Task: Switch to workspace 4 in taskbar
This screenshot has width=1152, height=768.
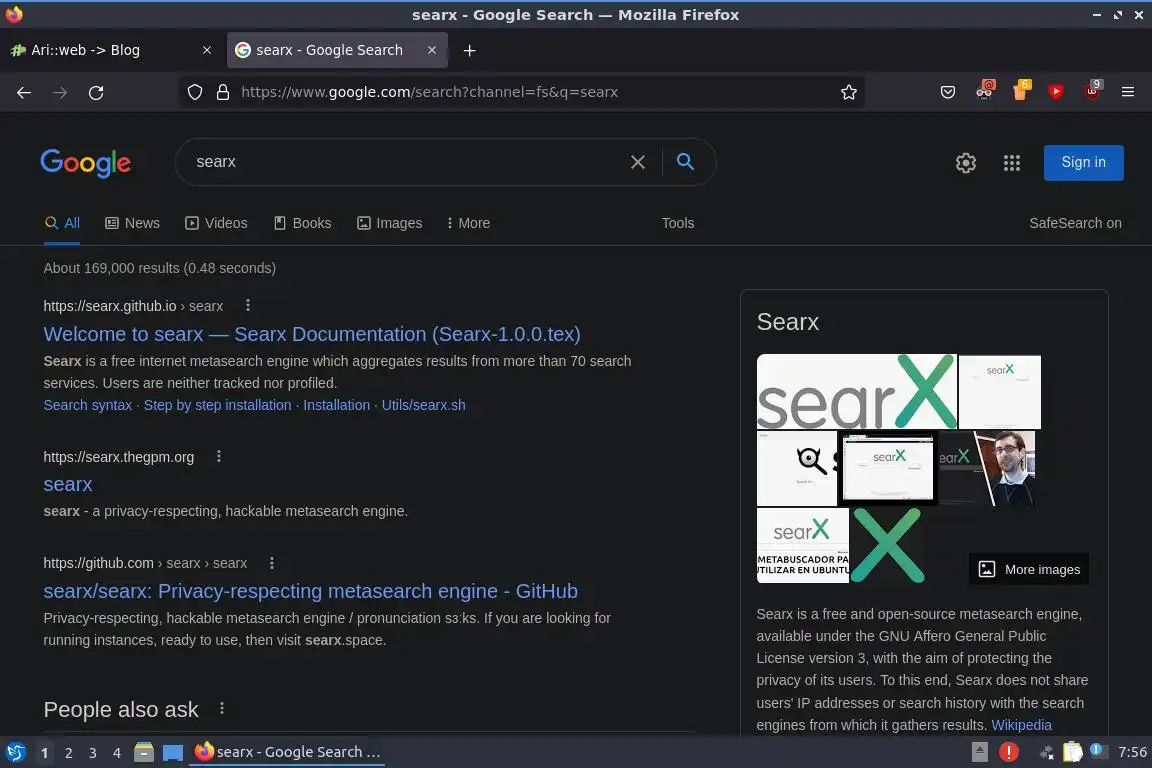Action: click(x=117, y=753)
